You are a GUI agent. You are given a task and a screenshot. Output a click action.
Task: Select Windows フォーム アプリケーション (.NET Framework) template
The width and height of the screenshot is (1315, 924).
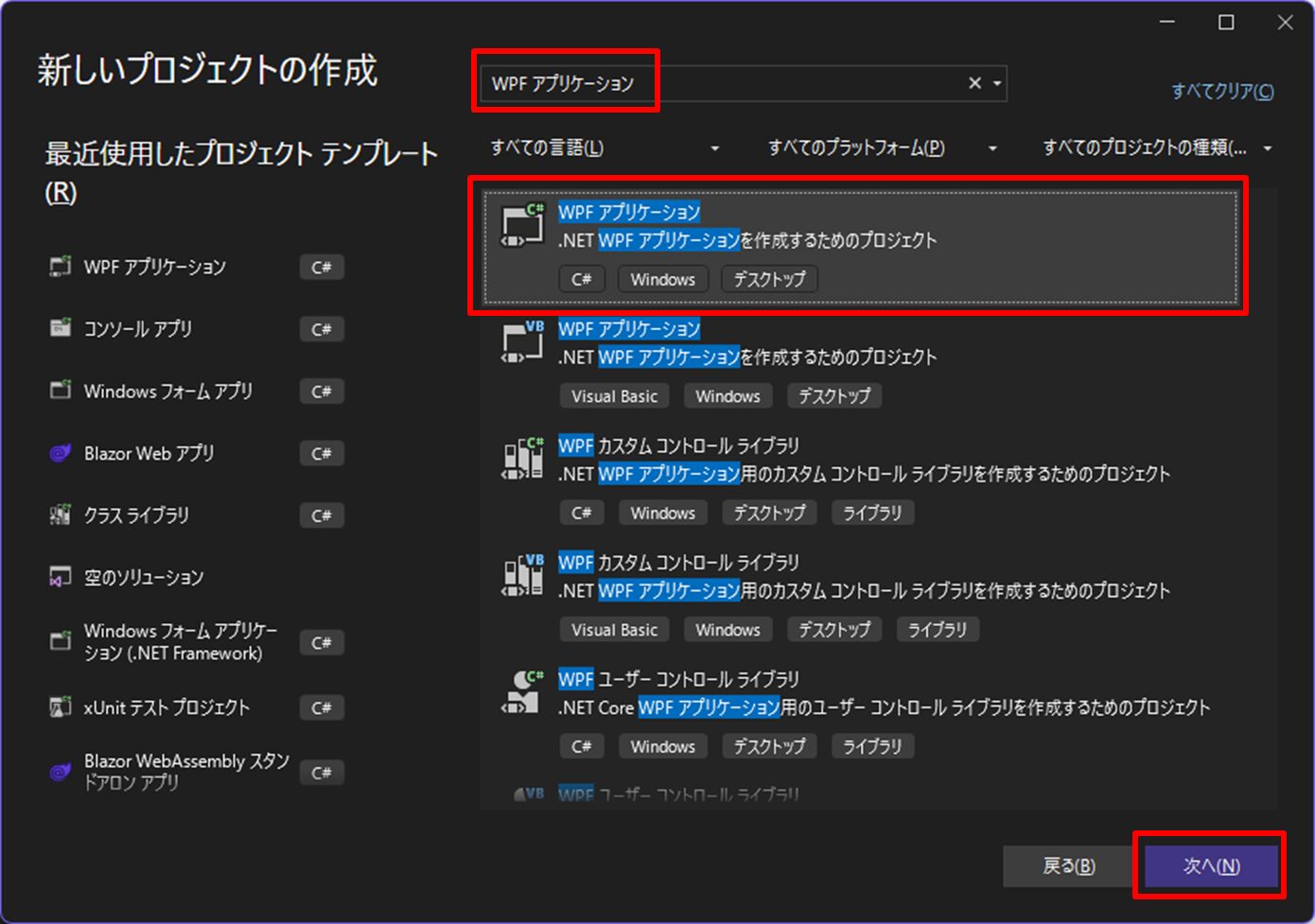coord(175,641)
